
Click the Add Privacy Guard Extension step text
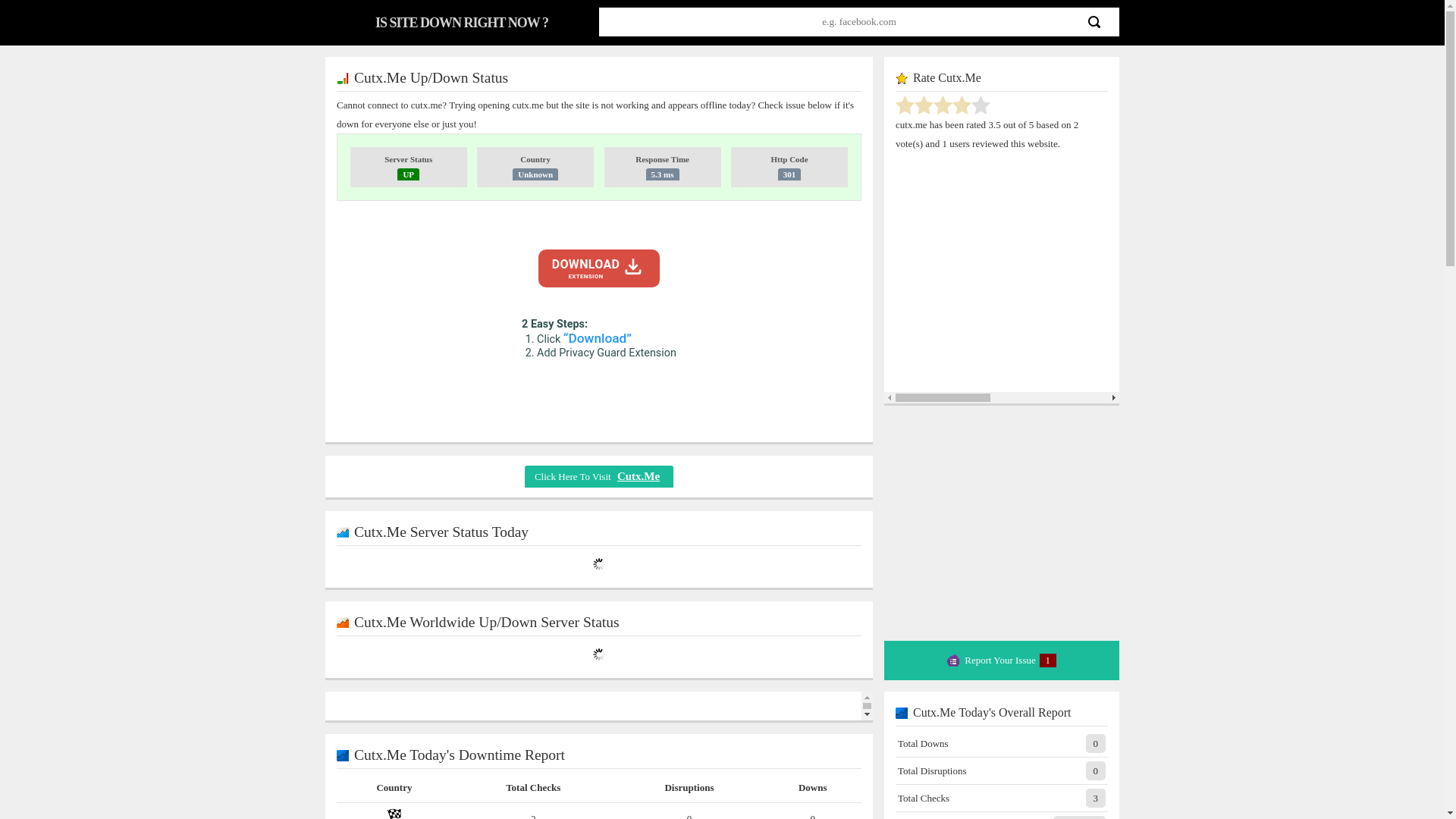[x=607, y=353]
